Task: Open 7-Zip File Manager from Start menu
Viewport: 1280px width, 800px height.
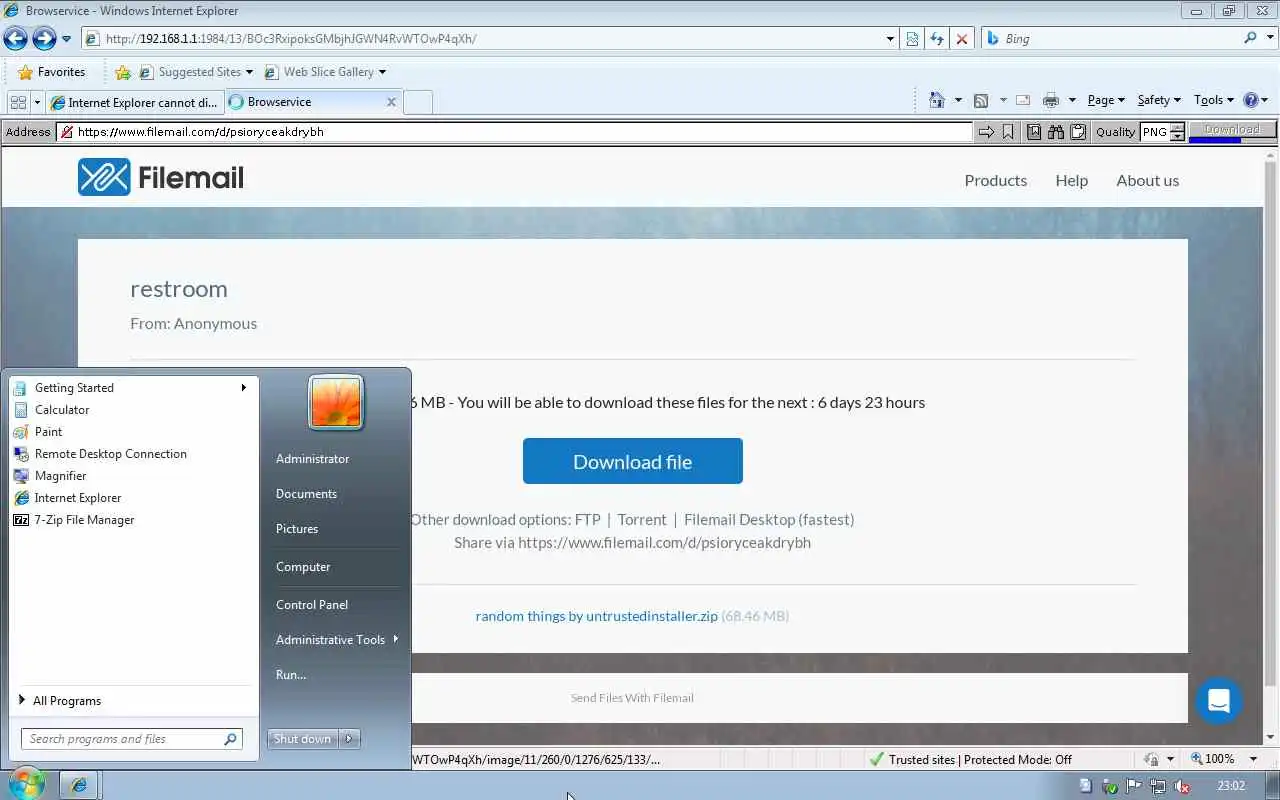Action: point(133,520)
